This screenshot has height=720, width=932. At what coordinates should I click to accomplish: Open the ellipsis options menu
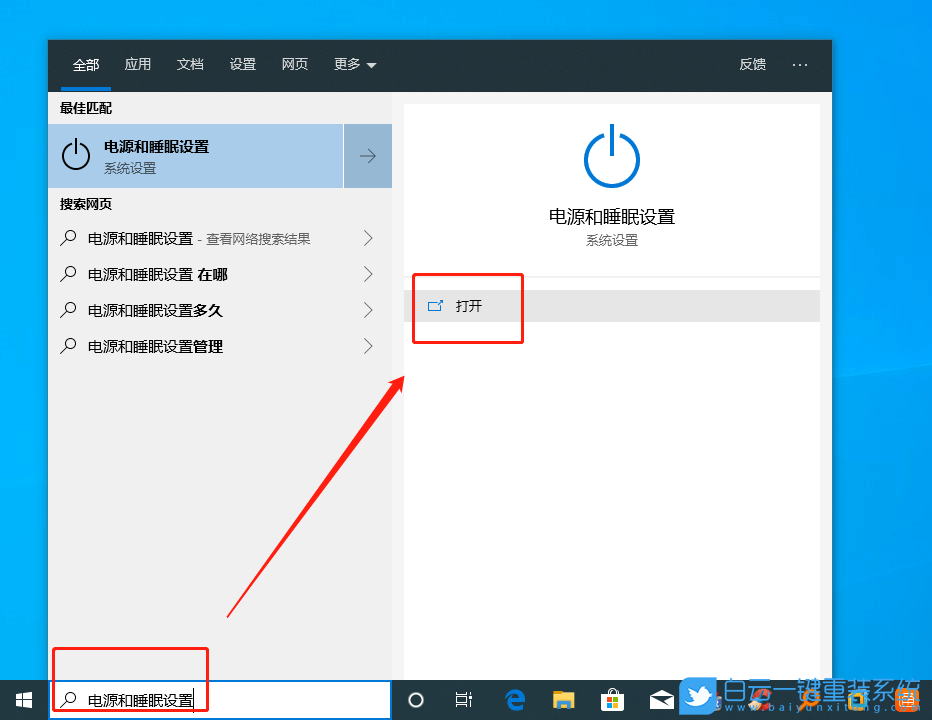[x=800, y=64]
